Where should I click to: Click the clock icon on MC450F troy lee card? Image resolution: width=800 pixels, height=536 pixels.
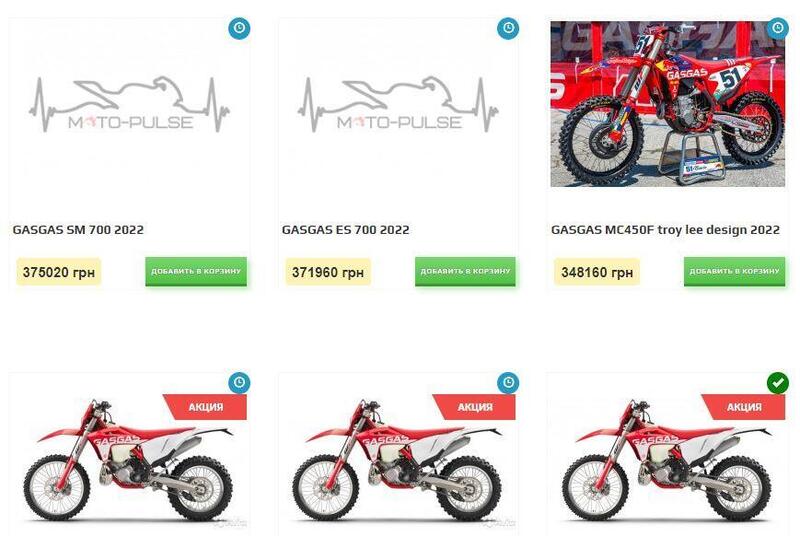click(778, 28)
